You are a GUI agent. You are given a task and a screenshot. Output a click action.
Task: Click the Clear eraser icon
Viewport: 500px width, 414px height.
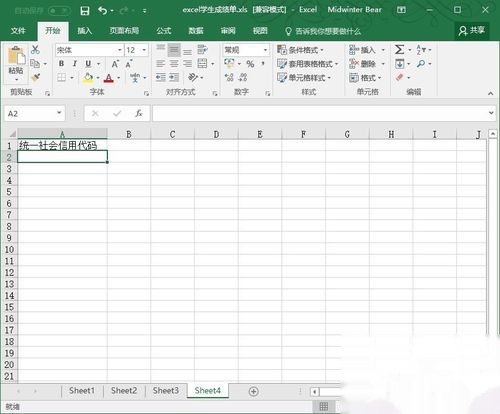pos(400,78)
